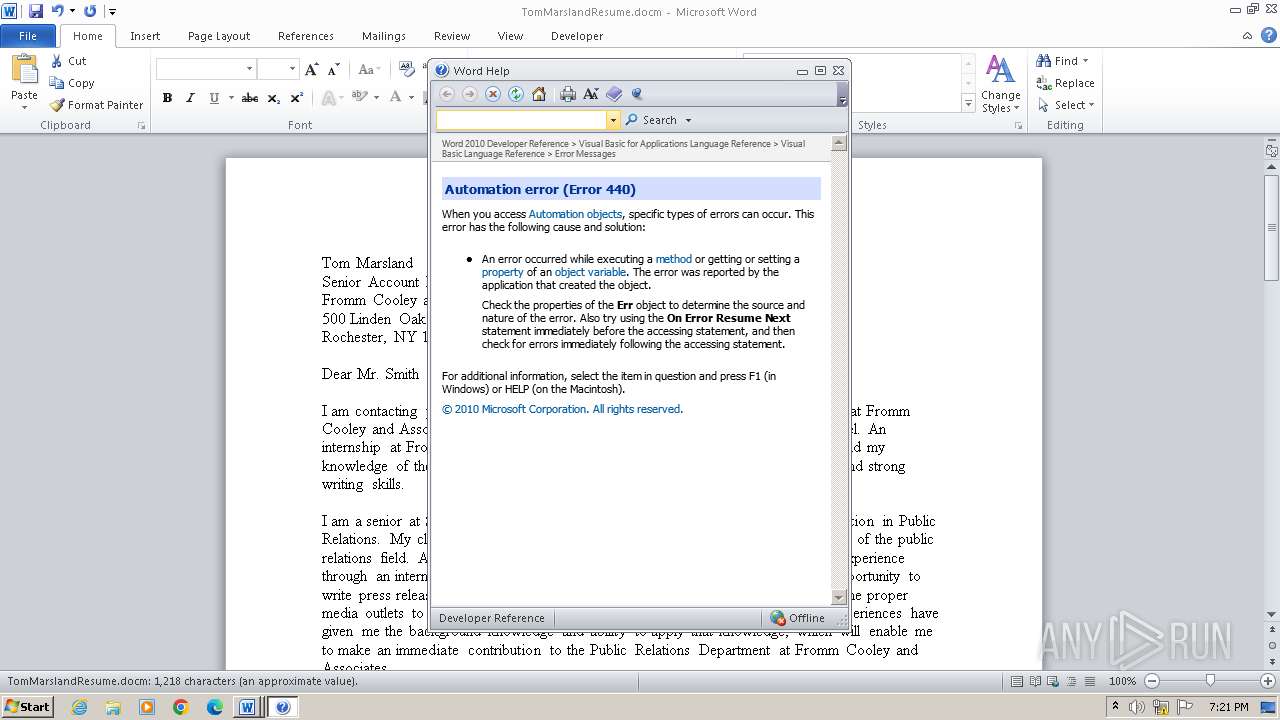Open the Text Effects dropdown
Screen dimensions: 1280x720
tap(332, 98)
